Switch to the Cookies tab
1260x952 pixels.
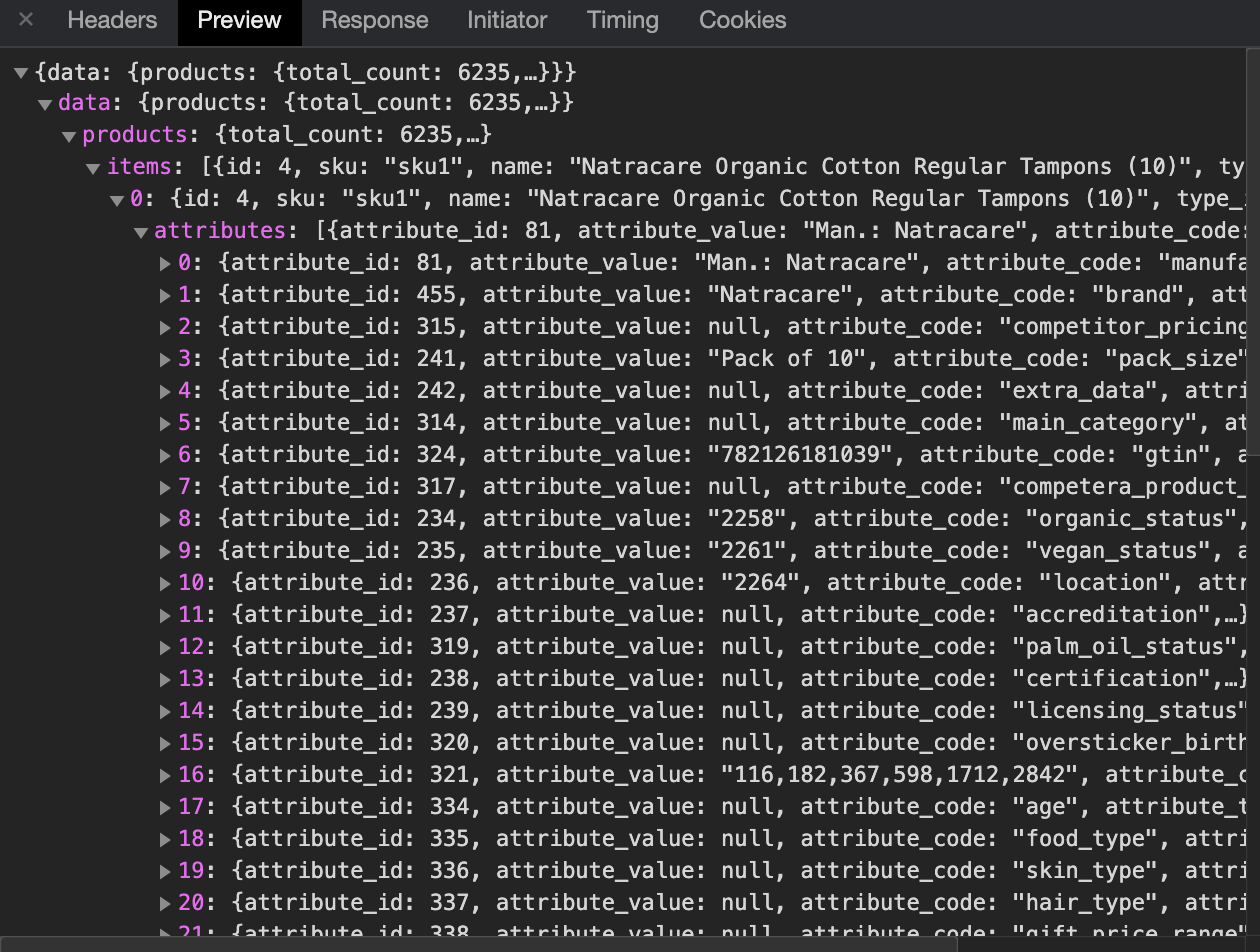(742, 20)
